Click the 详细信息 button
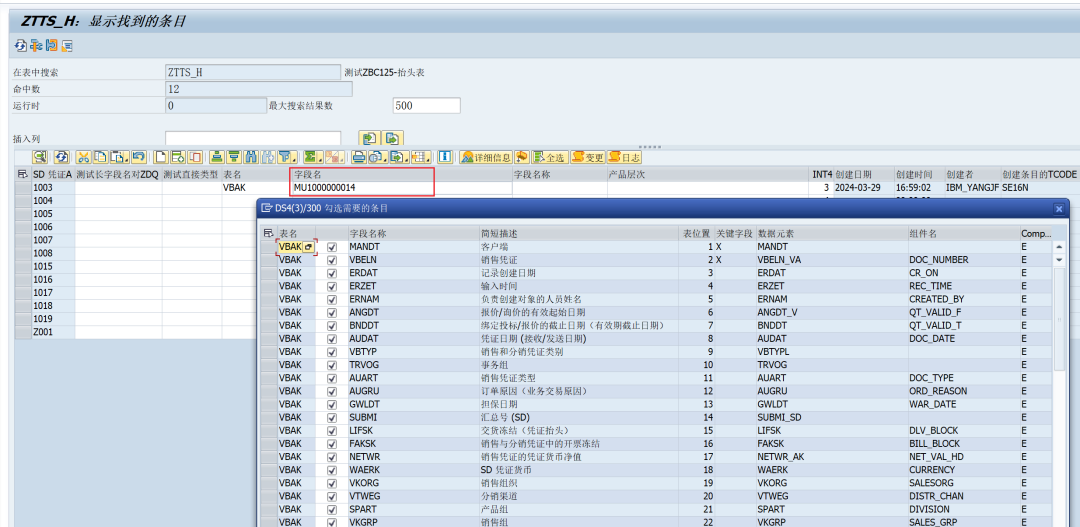 tap(486, 157)
